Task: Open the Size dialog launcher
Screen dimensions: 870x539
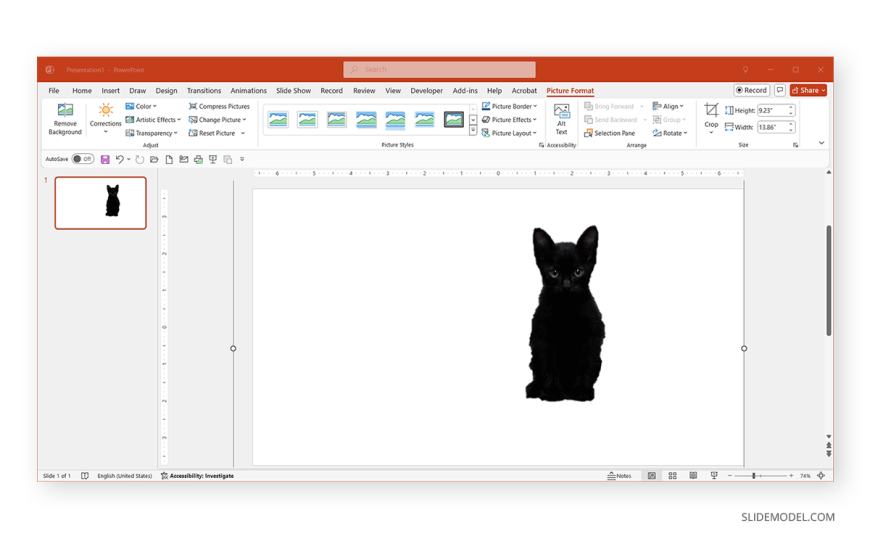Action: (x=796, y=145)
